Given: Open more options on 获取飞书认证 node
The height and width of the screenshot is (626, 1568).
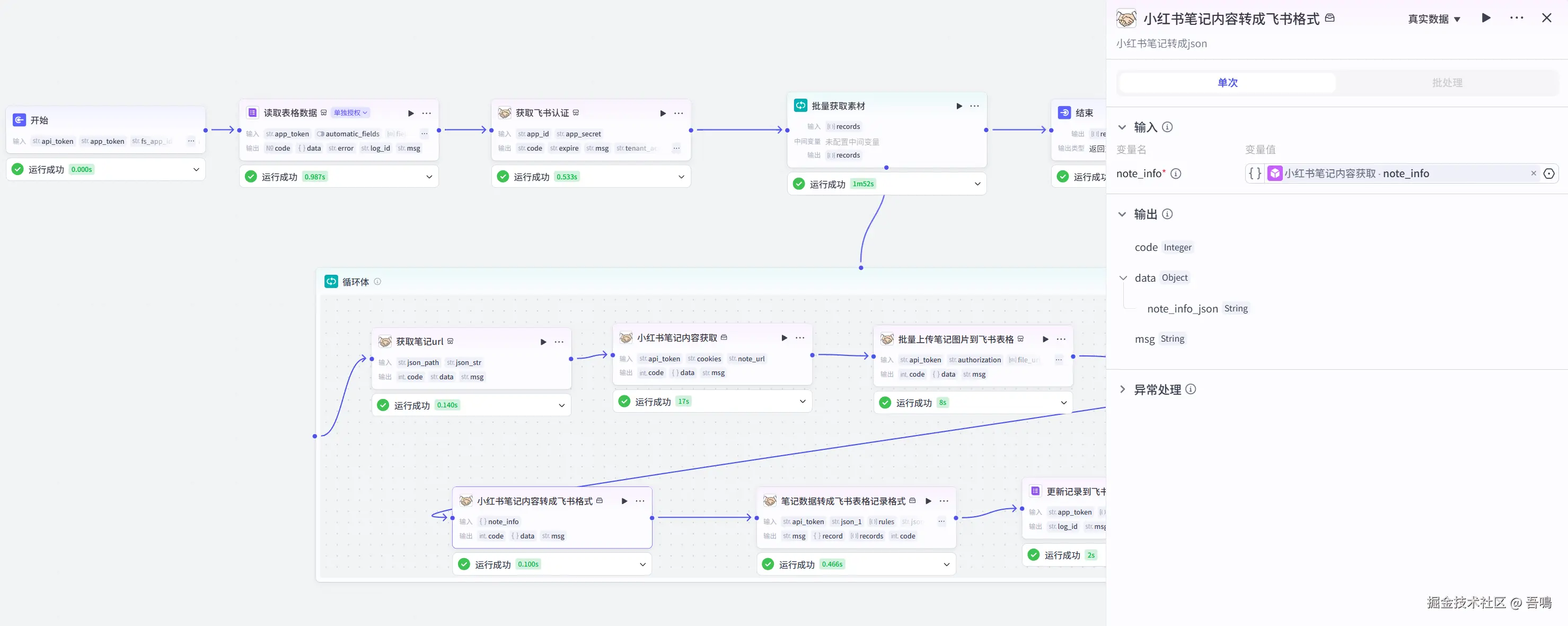Looking at the screenshot, I should pos(679,114).
